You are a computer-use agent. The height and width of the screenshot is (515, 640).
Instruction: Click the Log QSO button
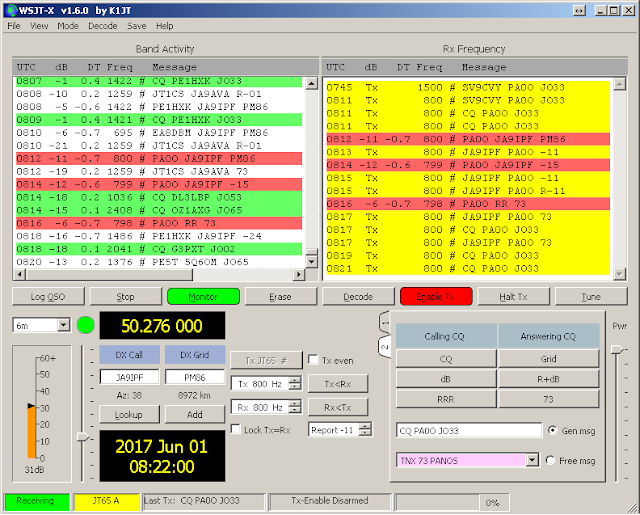[48, 297]
